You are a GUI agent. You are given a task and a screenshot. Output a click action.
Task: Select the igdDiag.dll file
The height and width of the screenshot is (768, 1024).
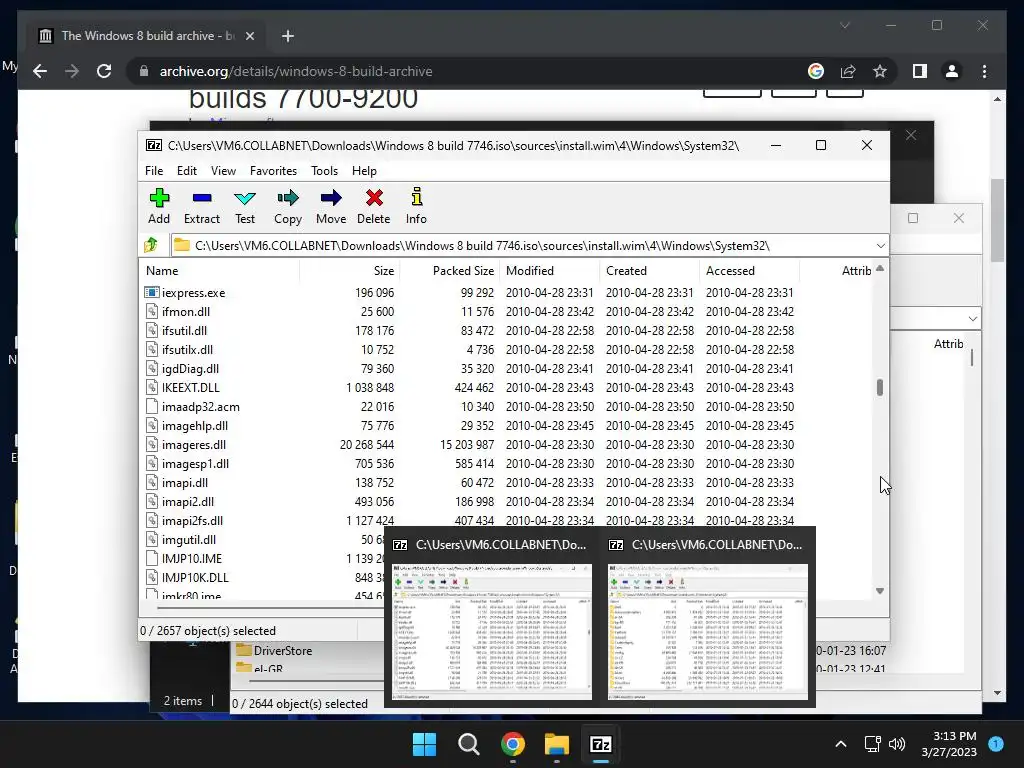coord(190,369)
